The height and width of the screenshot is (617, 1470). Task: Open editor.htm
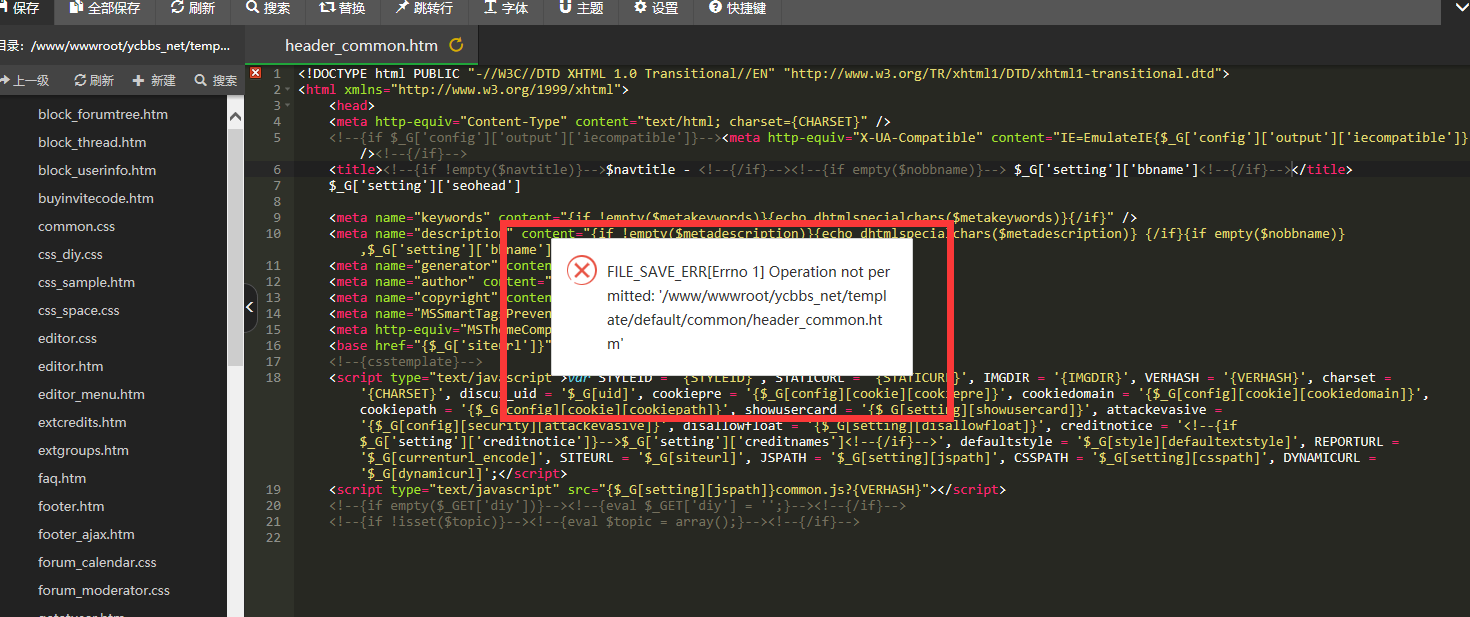point(70,366)
